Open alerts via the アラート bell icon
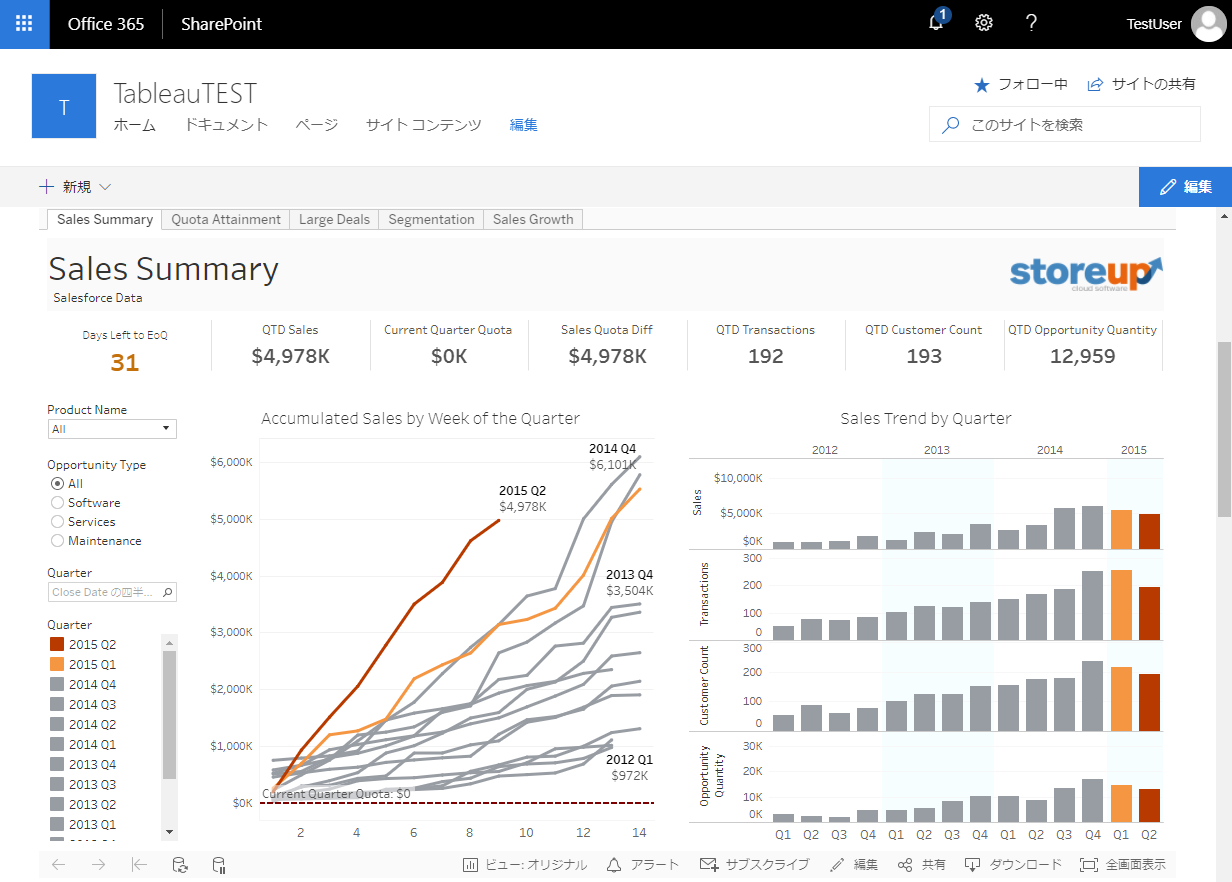The height and width of the screenshot is (882, 1232). coord(643,864)
